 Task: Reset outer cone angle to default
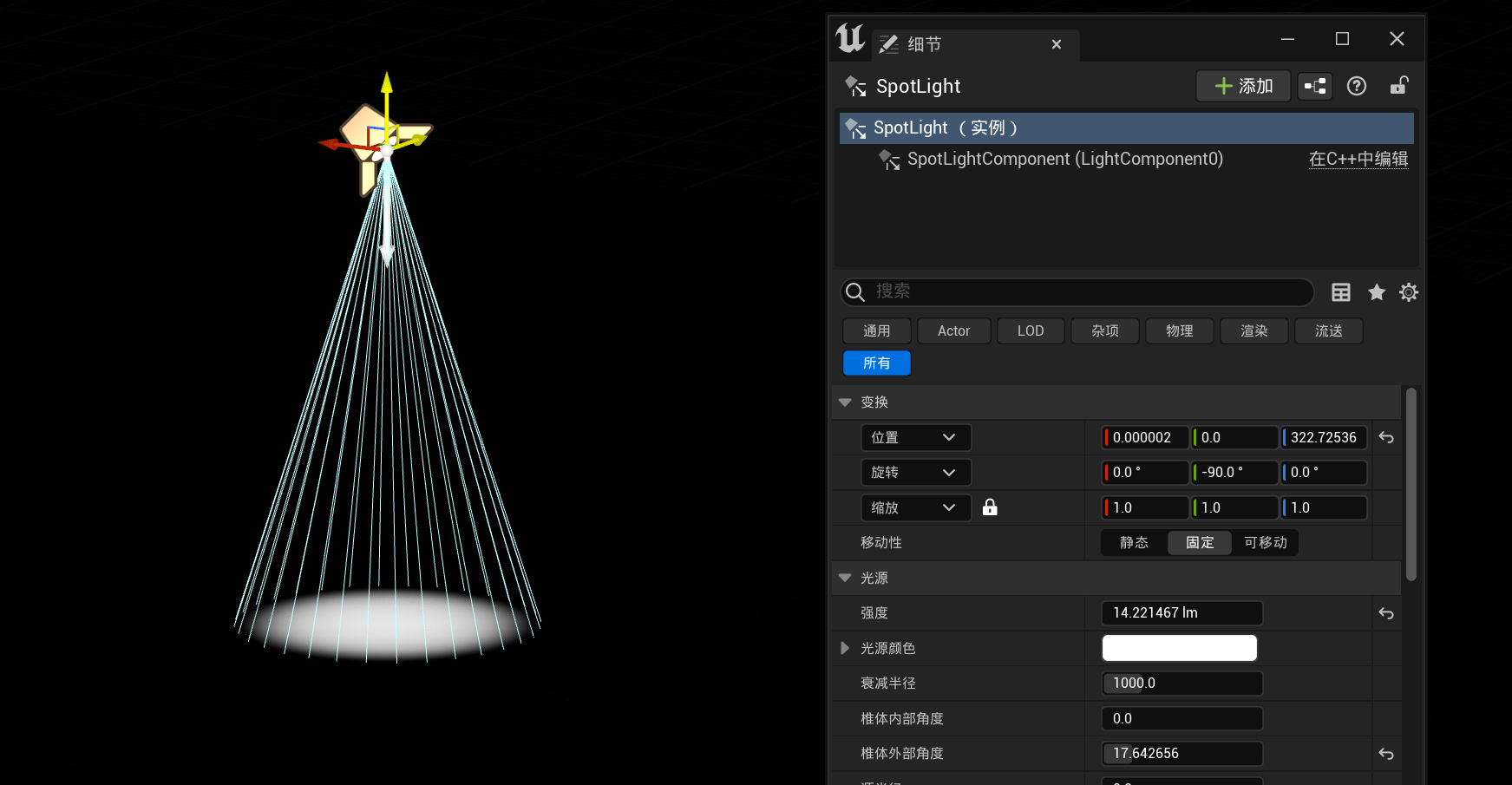[1386, 754]
